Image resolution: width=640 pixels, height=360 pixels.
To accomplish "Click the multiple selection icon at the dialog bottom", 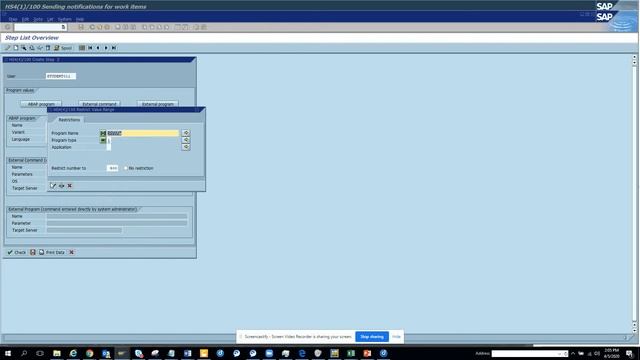I will tap(61, 186).
